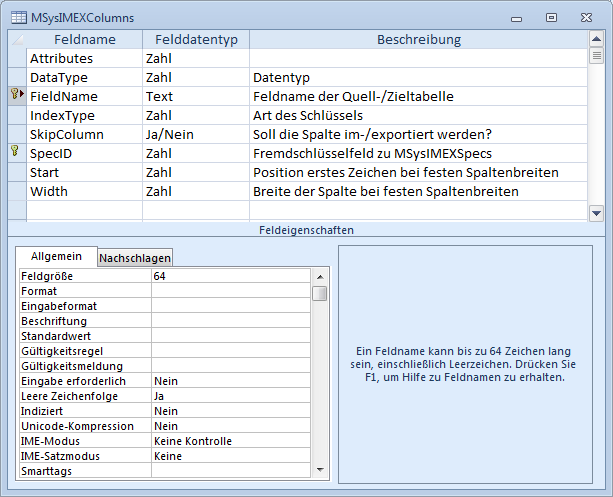The width and height of the screenshot is (613, 497).
Task: Click the table icon in the title bar
Action: click(x=18, y=17)
